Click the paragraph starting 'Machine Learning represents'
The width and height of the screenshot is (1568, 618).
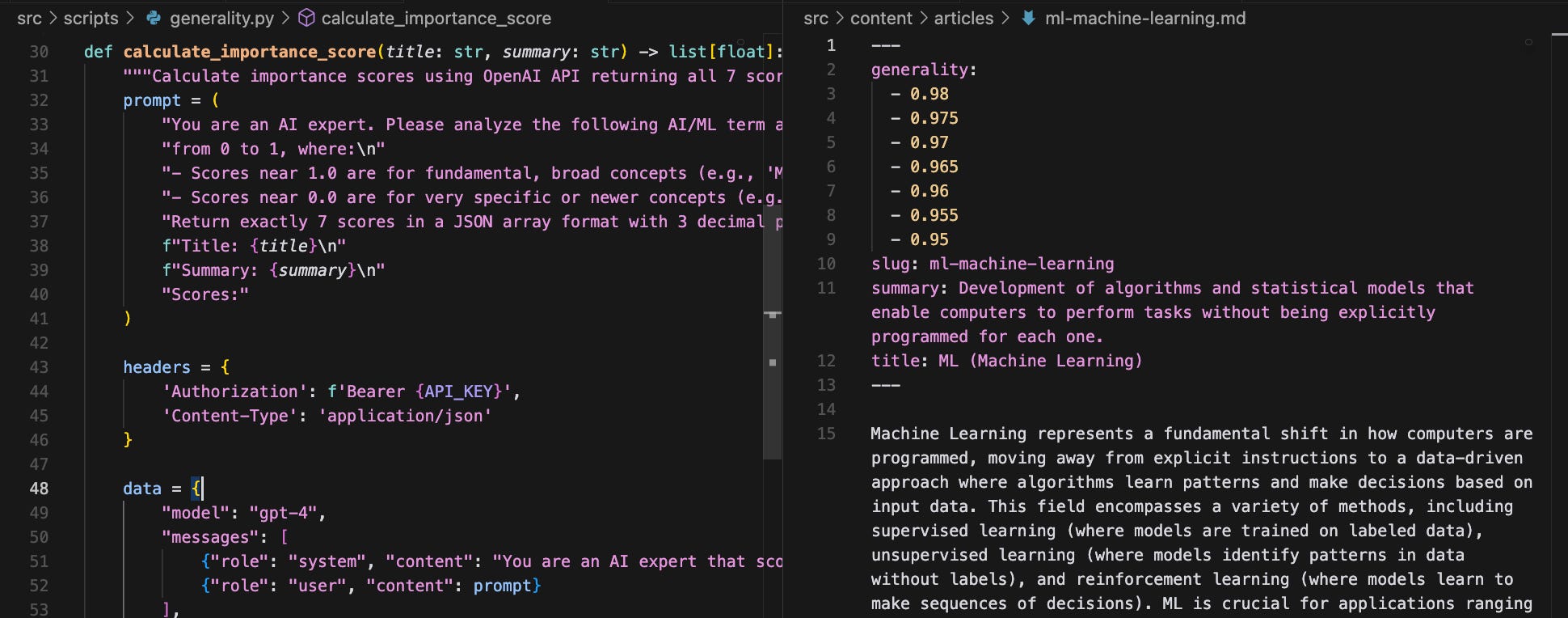click(x=1202, y=519)
